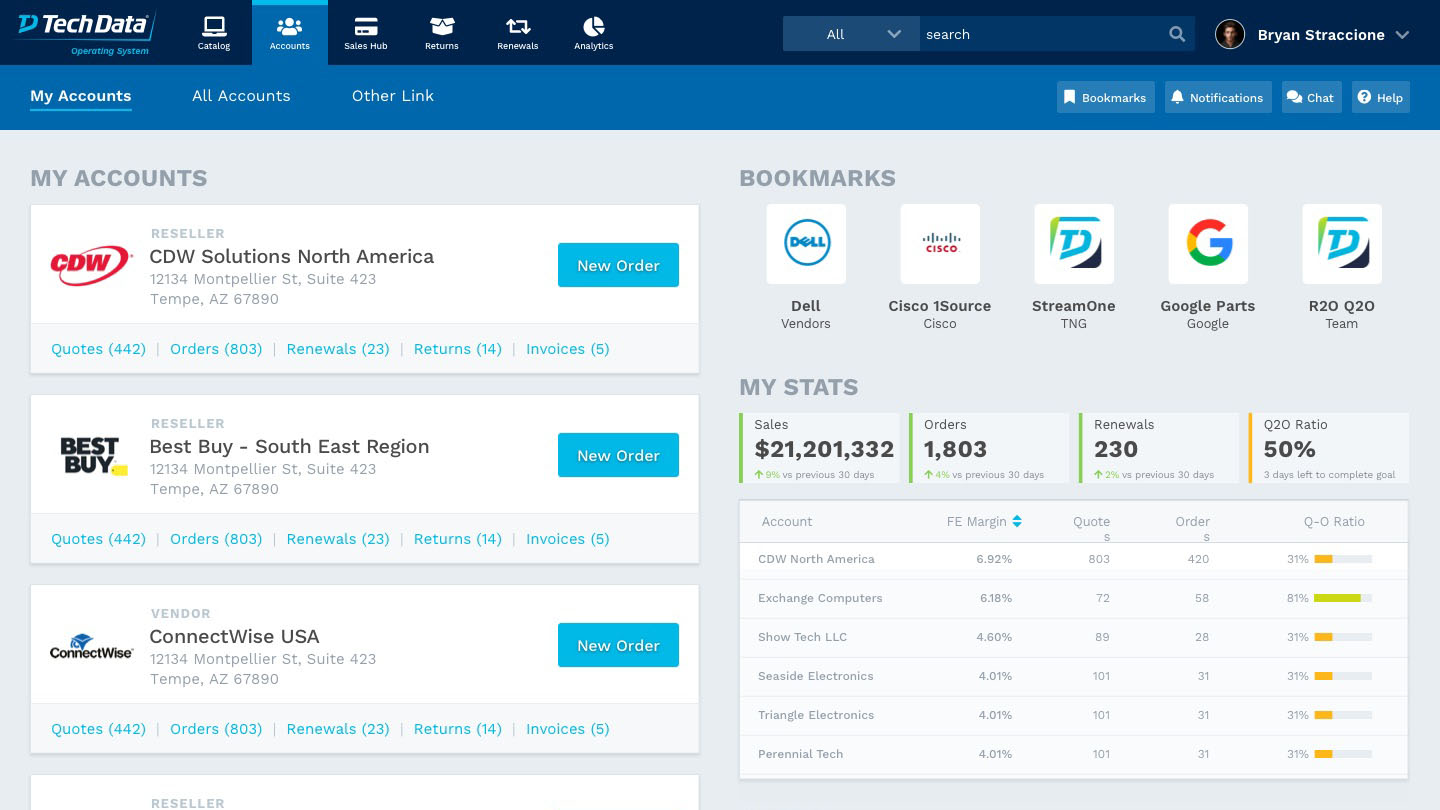This screenshot has width=1440, height=810.
Task: Open the Returns box icon
Action: pyautogui.click(x=442, y=26)
